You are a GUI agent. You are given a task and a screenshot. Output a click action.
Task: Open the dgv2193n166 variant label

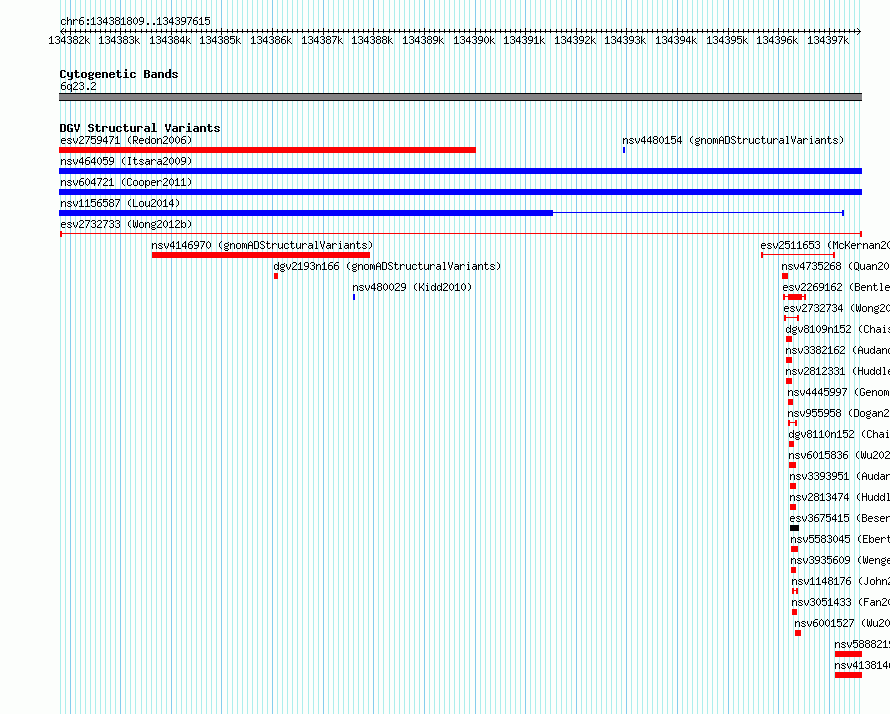point(387,266)
